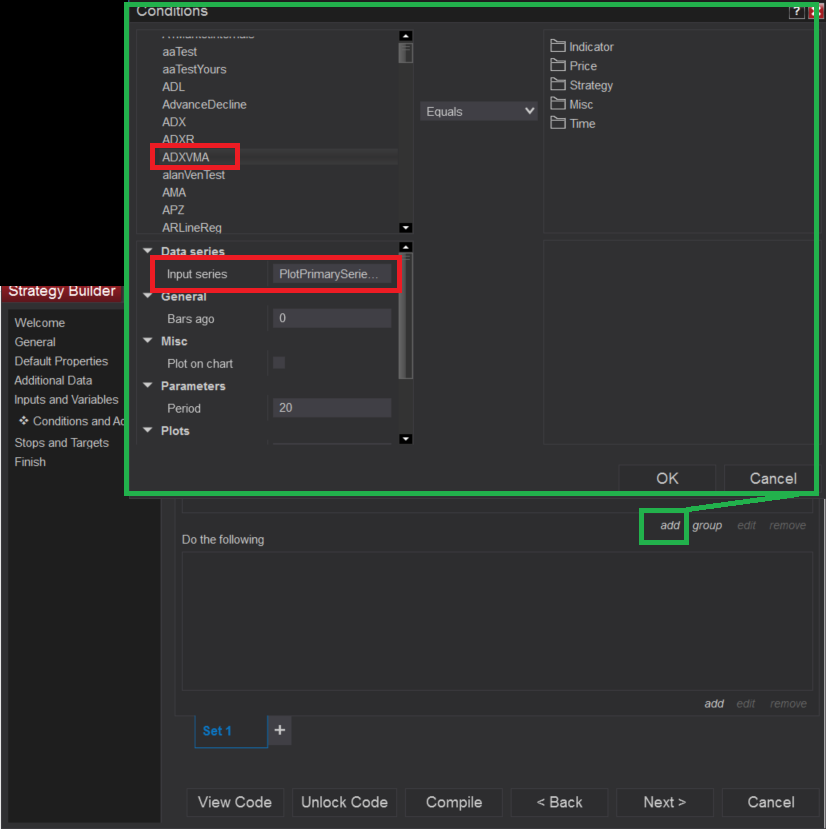Click the < Back button
The height and width of the screenshot is (832, 826).
tap(559, 802)
